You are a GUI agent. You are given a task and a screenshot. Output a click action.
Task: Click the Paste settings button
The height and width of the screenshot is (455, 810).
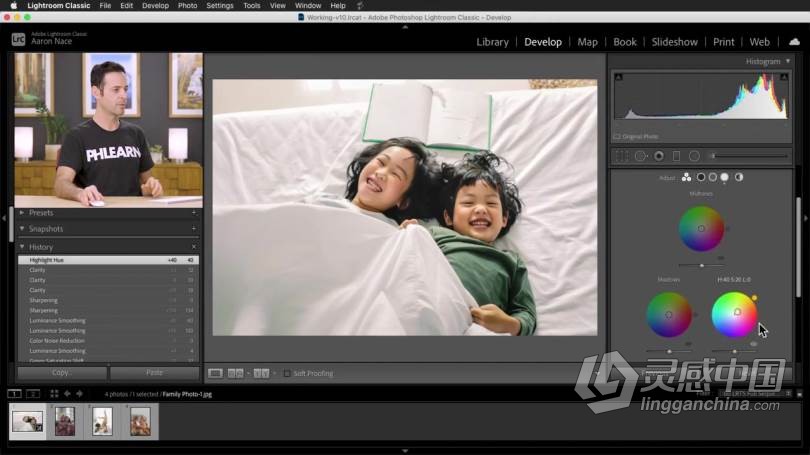click(154, 372)
